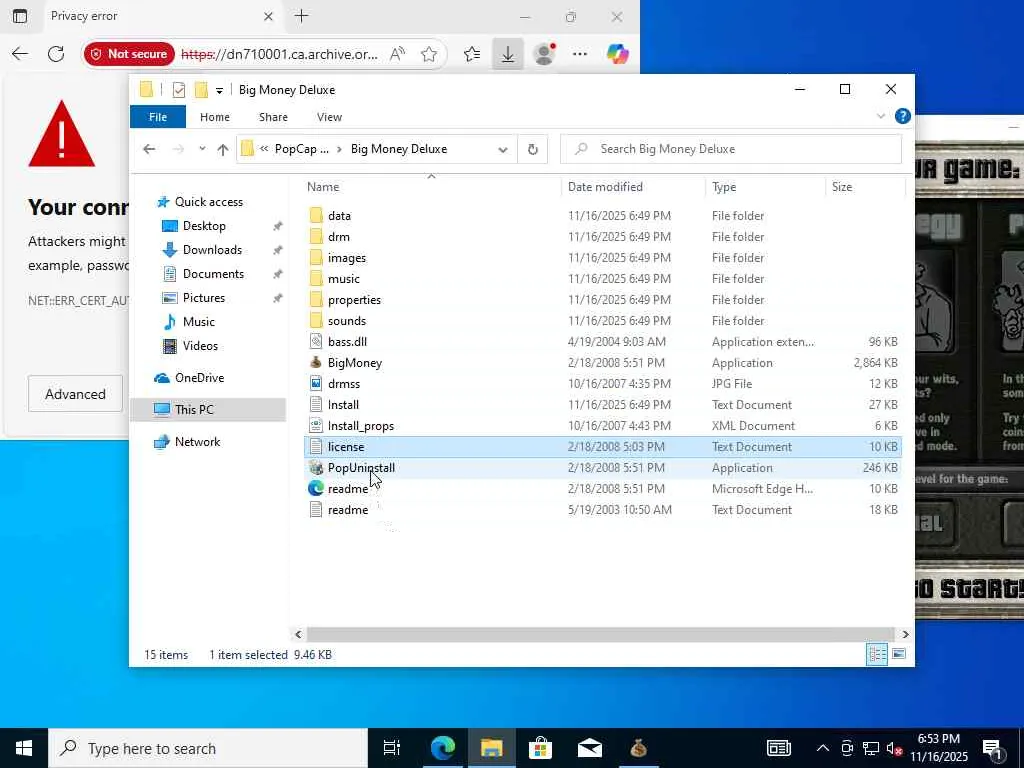Open Edge profile avatar icon
This screenshot has width=1024, height=768.
[x=544, y=54]
